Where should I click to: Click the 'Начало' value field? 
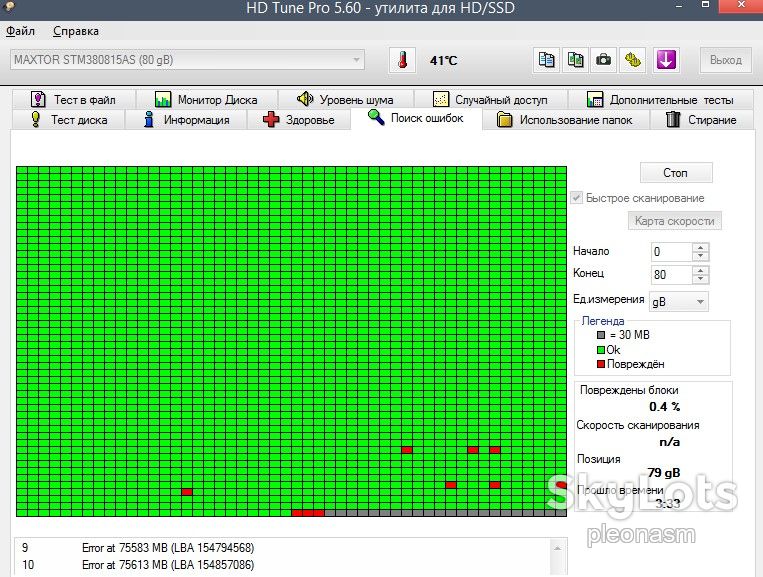(671, 252)
